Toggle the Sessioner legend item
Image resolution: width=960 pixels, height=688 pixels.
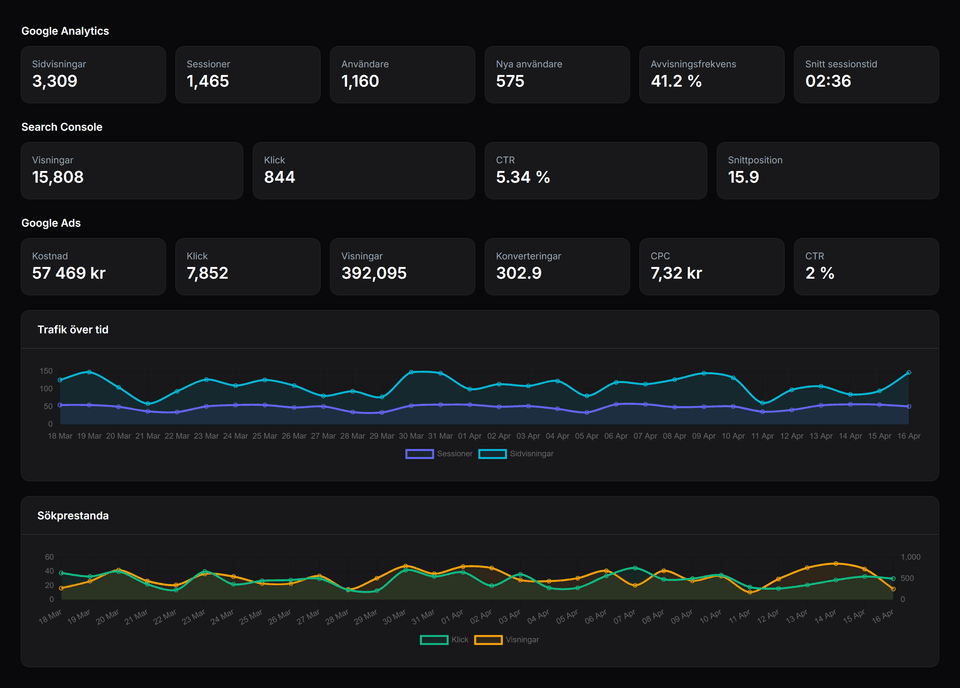(x=439, y=454)
